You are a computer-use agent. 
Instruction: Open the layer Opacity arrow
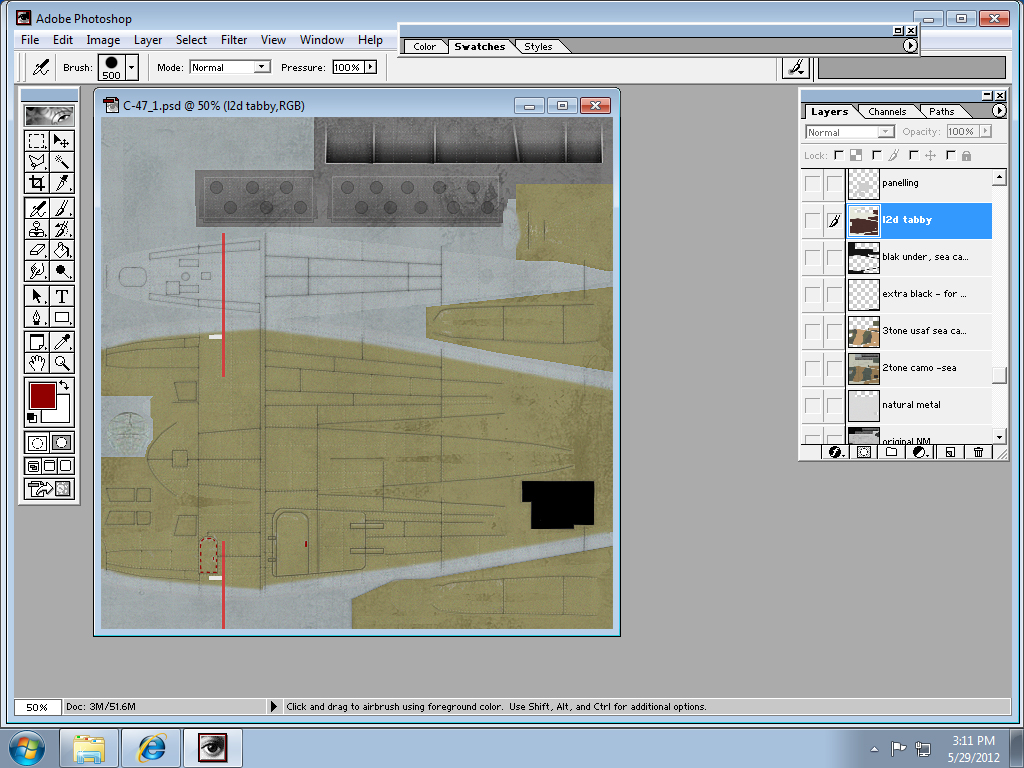985,131
